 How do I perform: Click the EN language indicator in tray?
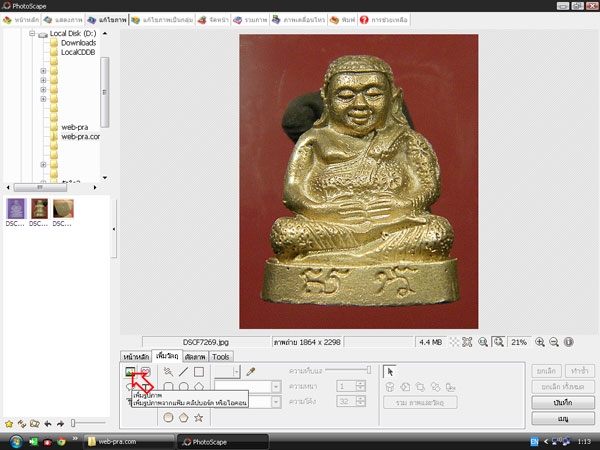[x=534, y=442]
